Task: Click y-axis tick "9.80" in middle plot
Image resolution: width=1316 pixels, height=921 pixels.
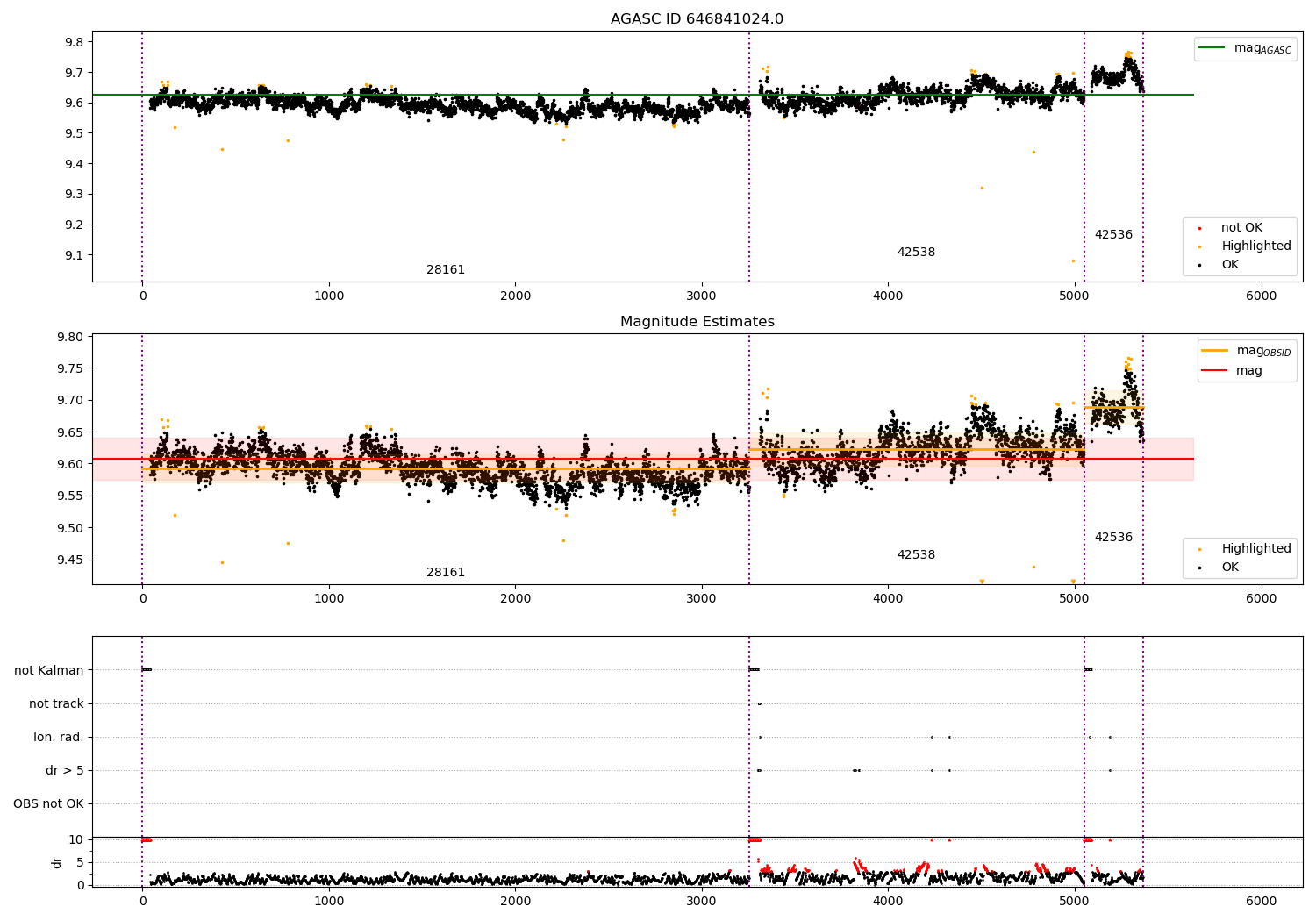Action: (71, 338)
